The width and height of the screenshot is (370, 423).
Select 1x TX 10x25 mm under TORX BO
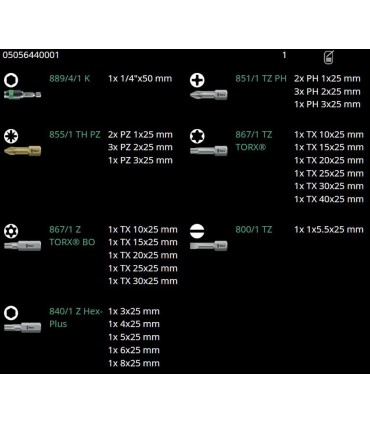143,229
